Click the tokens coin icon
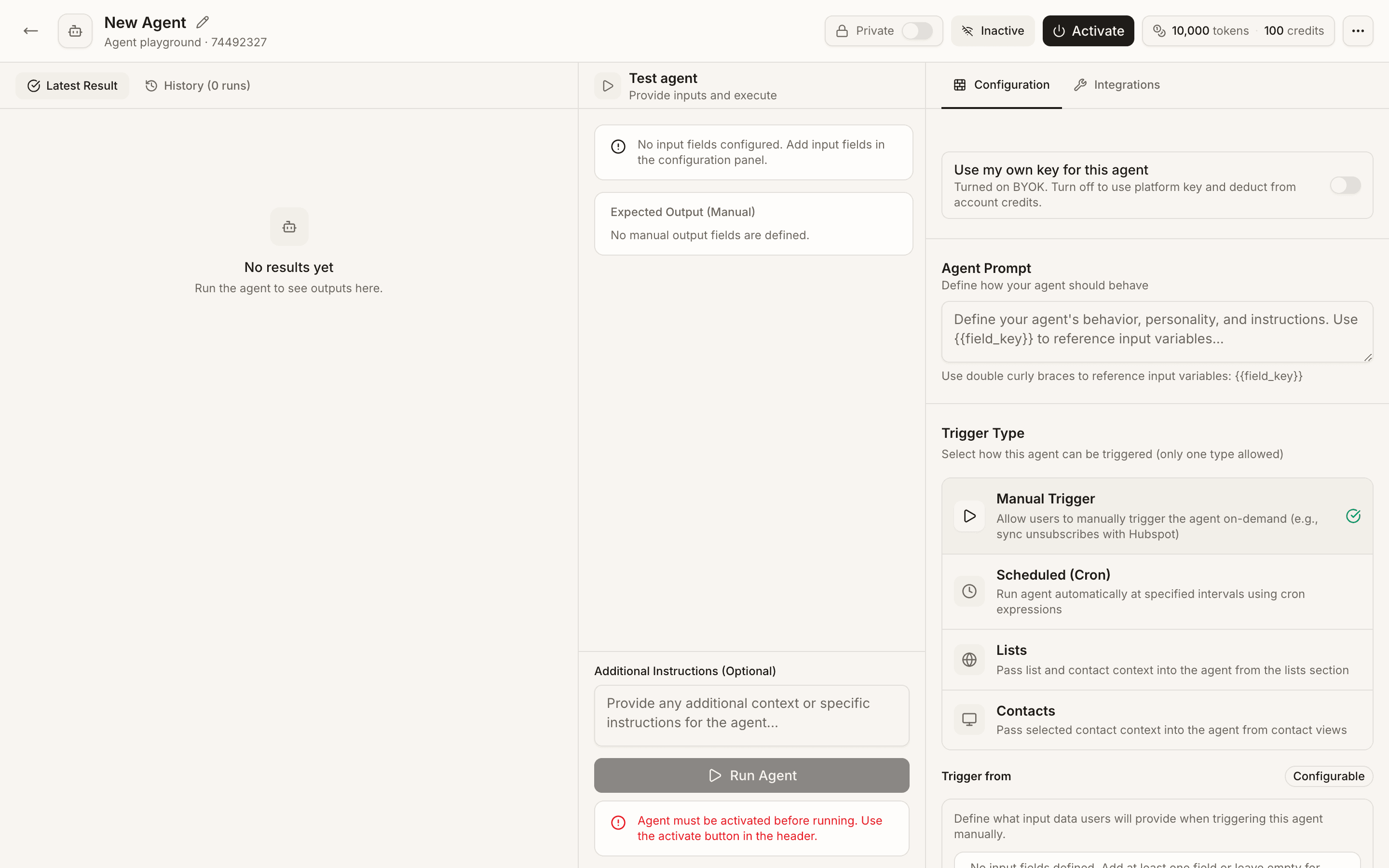 tap(1159, 31)
